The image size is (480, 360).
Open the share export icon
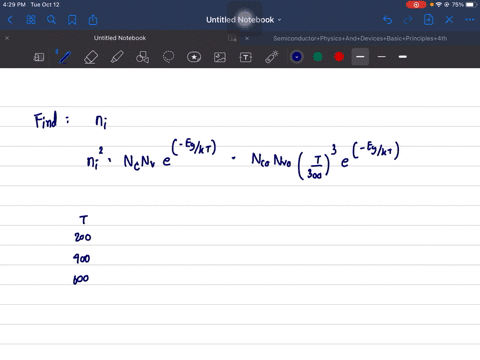93,20
